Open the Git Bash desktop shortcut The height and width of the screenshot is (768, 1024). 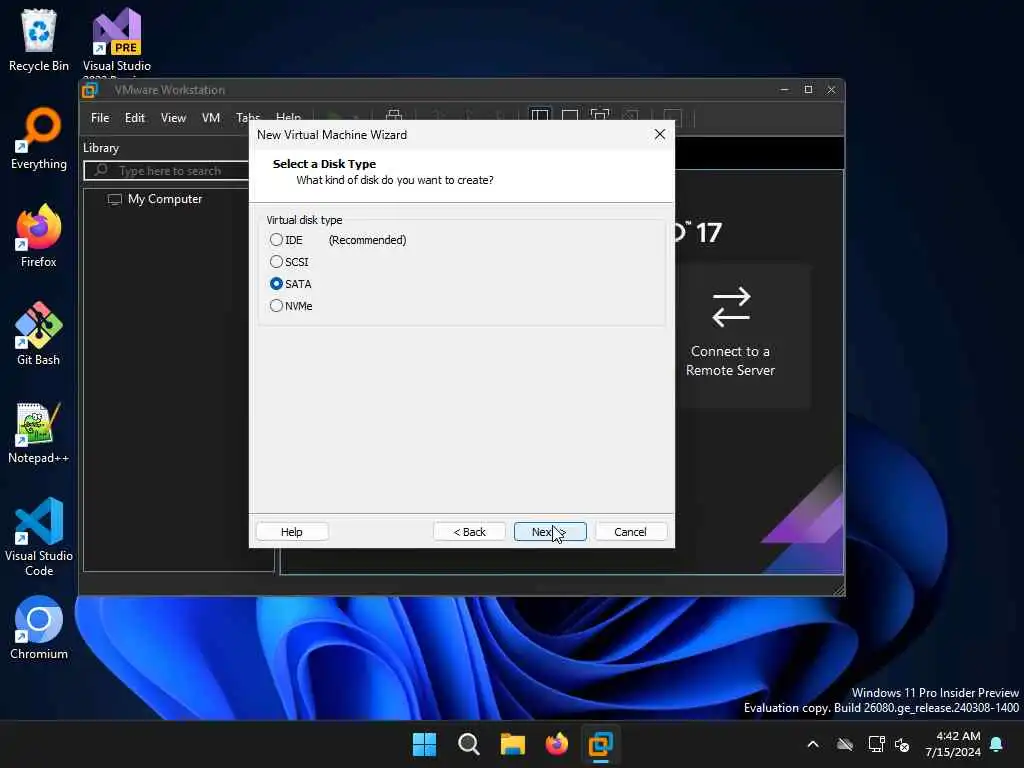pyautogui.click(x=39, y=334)
